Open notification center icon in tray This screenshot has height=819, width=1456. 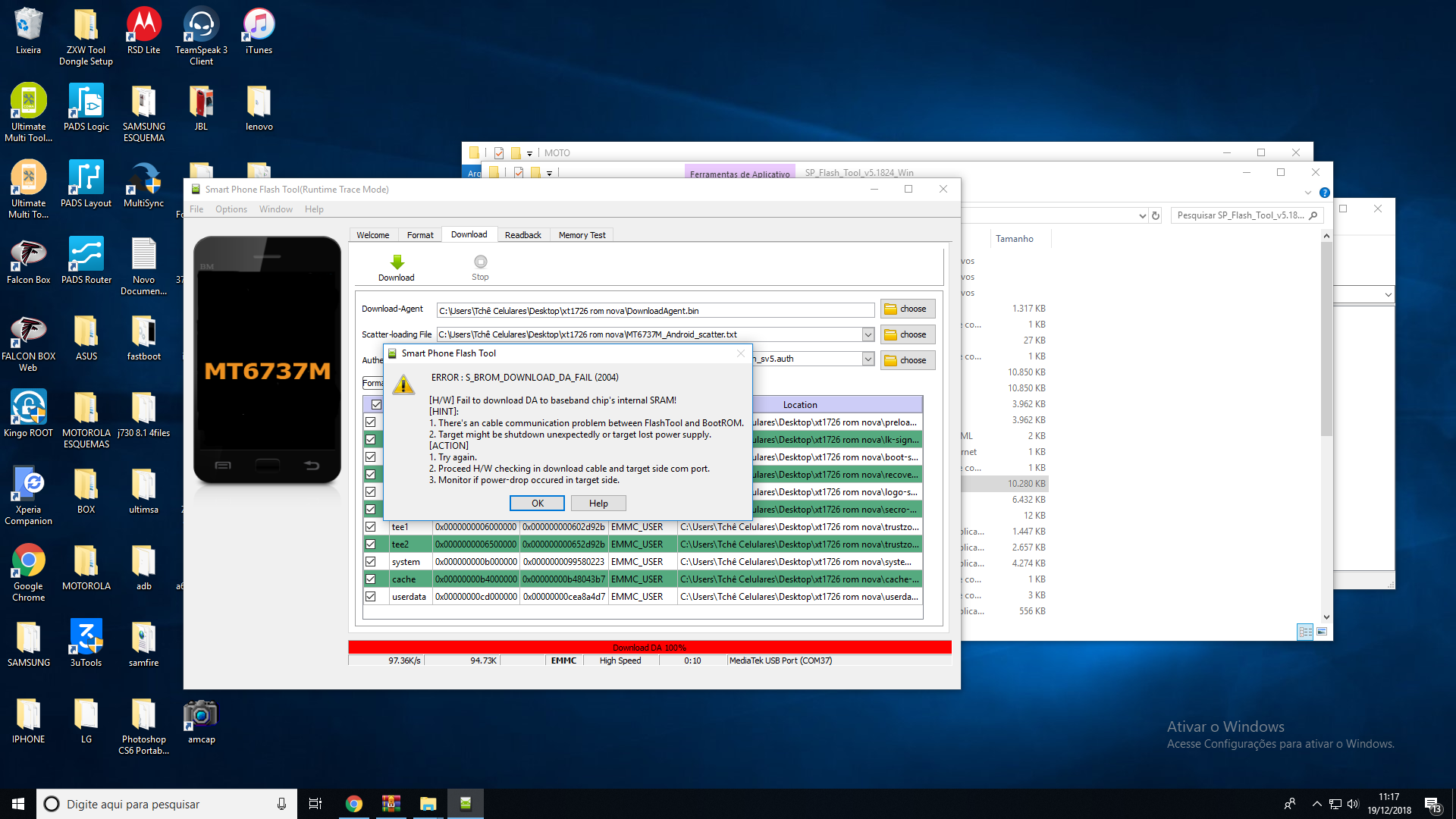click(1432, 805)
